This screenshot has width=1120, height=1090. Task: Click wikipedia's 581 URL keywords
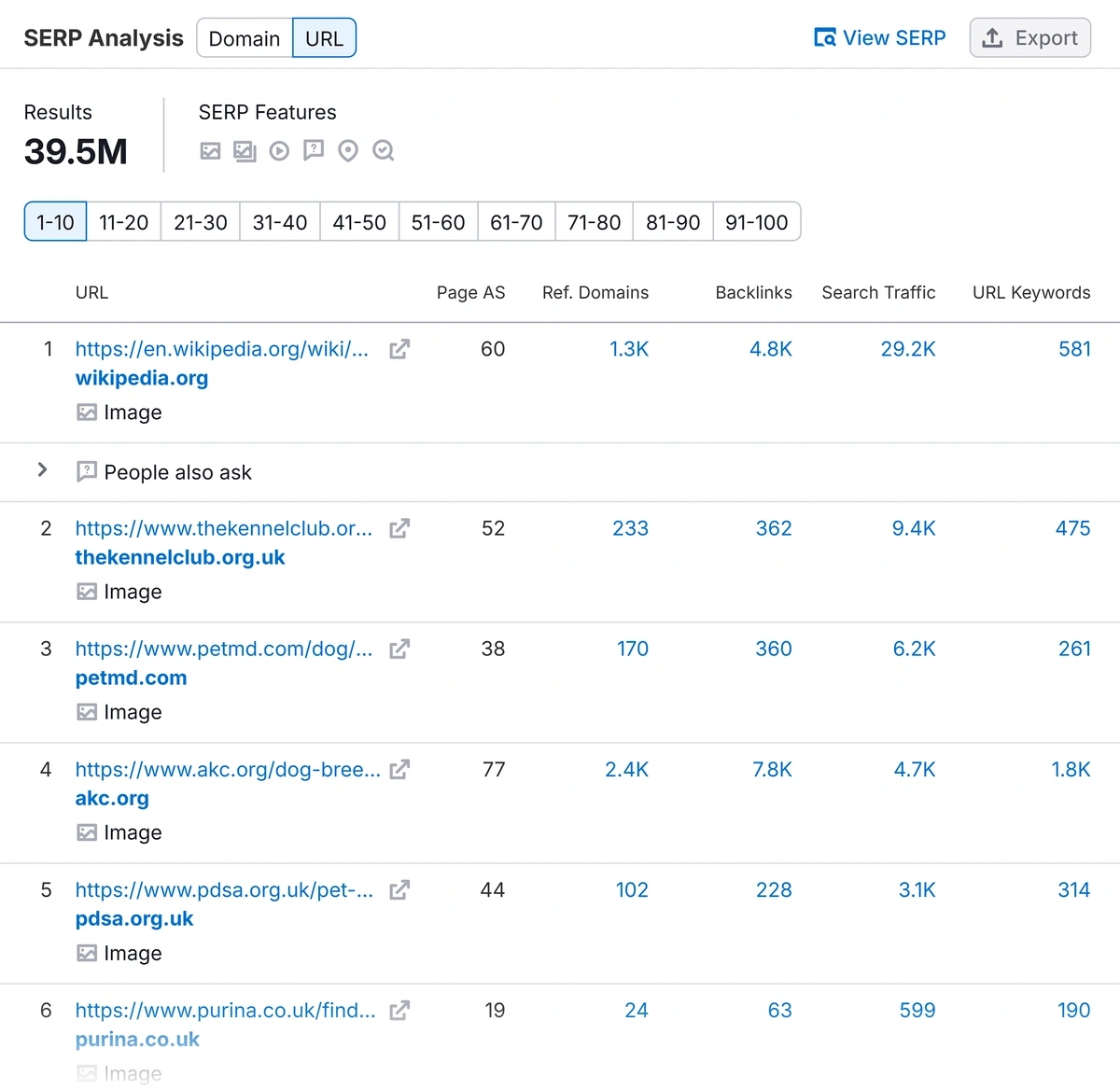1074,349
